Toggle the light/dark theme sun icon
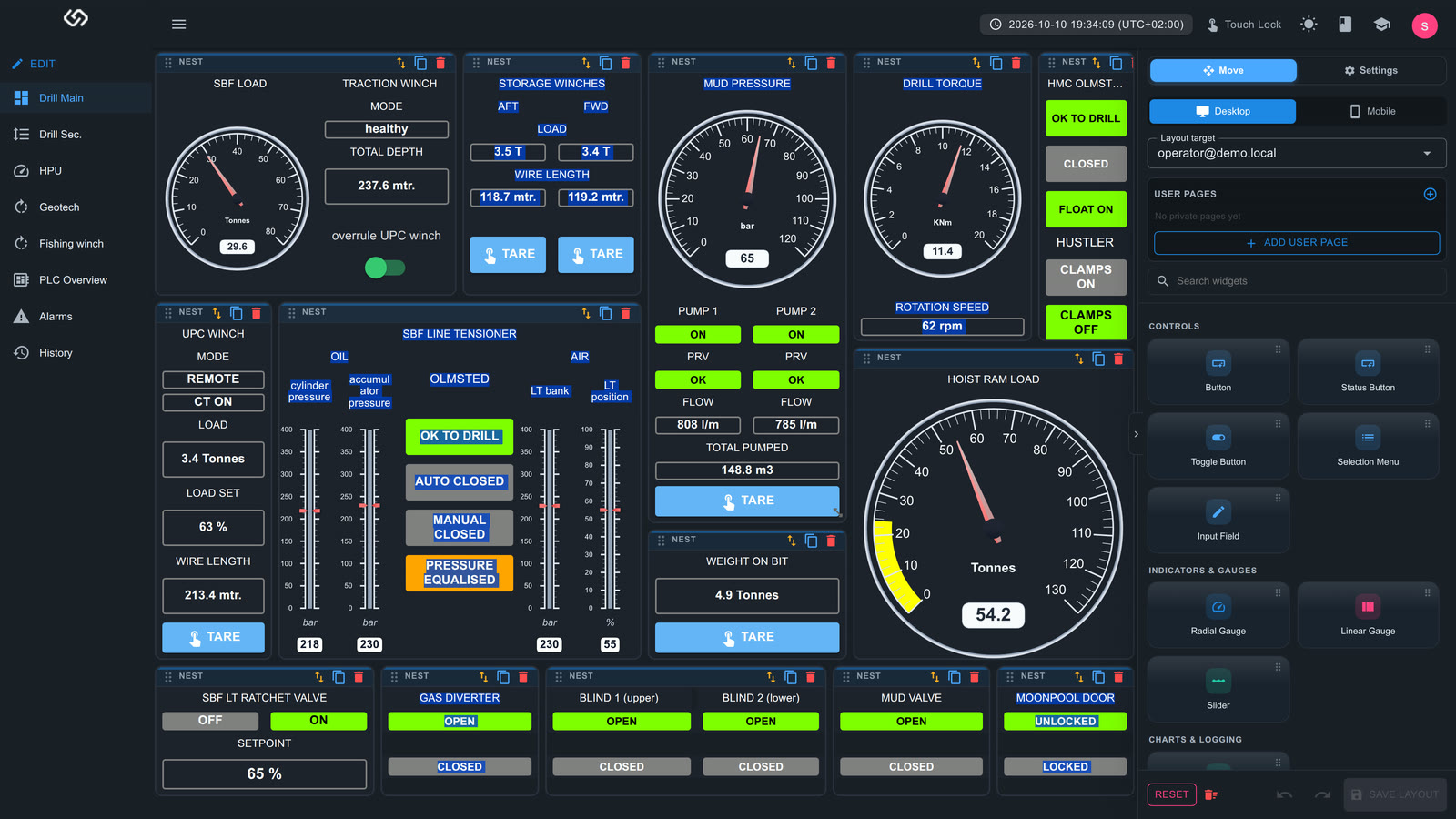The width and height of the screenshot is (1456, 819). pyautogui.click(x=1309, y=25)
